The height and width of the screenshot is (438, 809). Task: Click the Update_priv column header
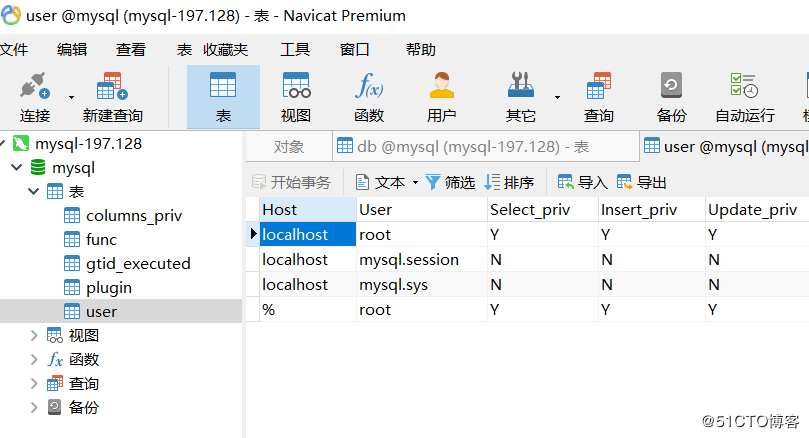(757, 209)
